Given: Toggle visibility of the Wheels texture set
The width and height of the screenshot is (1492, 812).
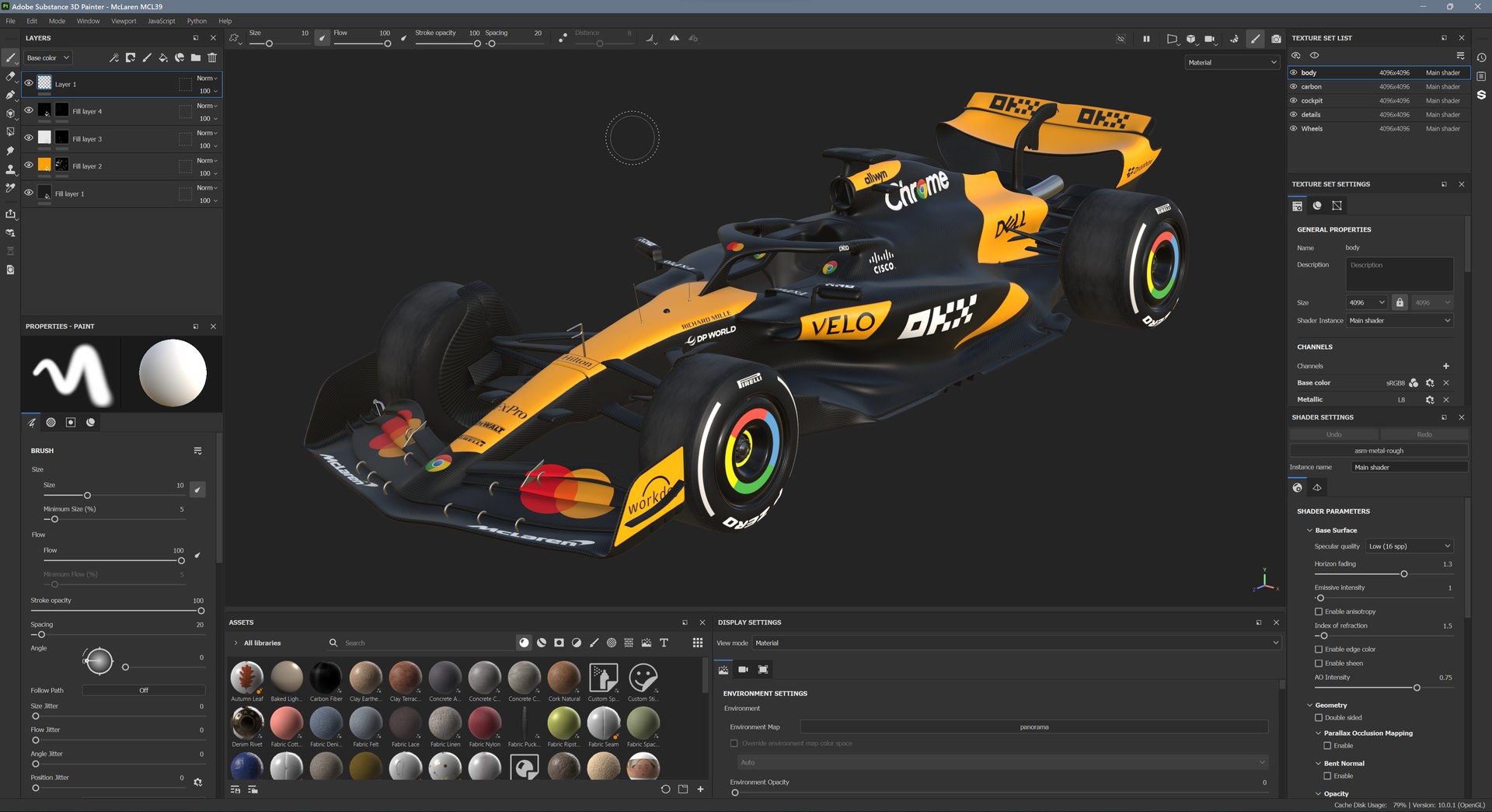Looking at the screenshot, I should click(1294, 128).
